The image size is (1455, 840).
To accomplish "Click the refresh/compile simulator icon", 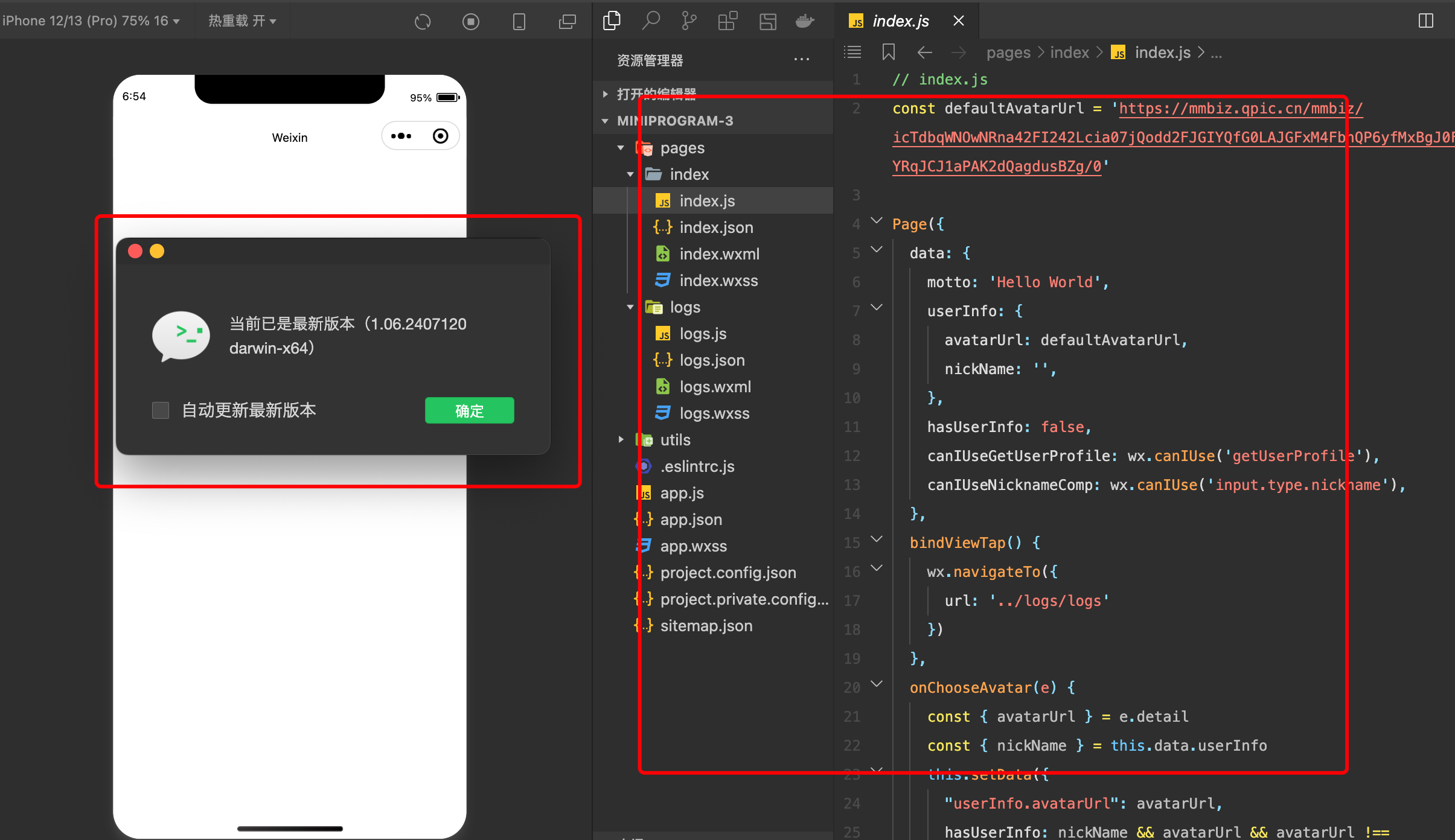I will point(423,22).
